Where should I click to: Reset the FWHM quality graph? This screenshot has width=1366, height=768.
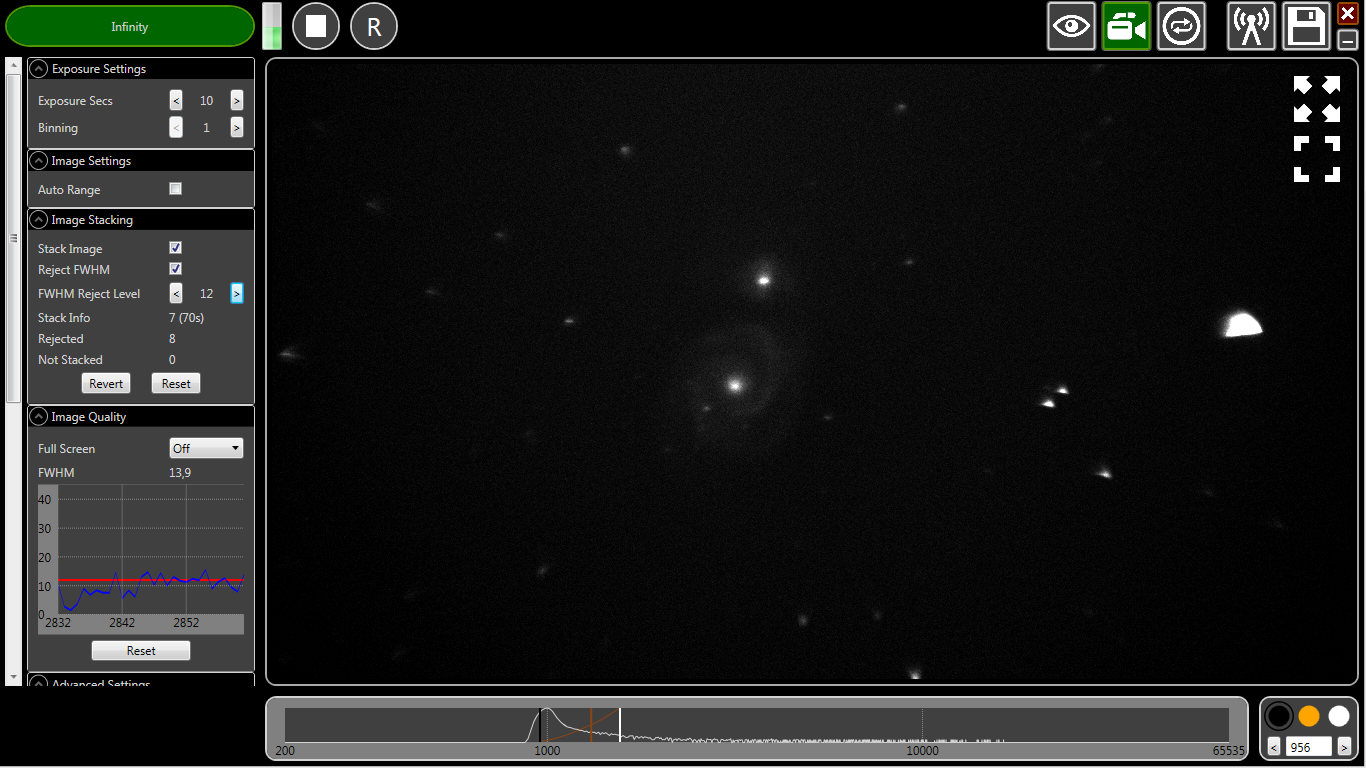pos(140,650)
